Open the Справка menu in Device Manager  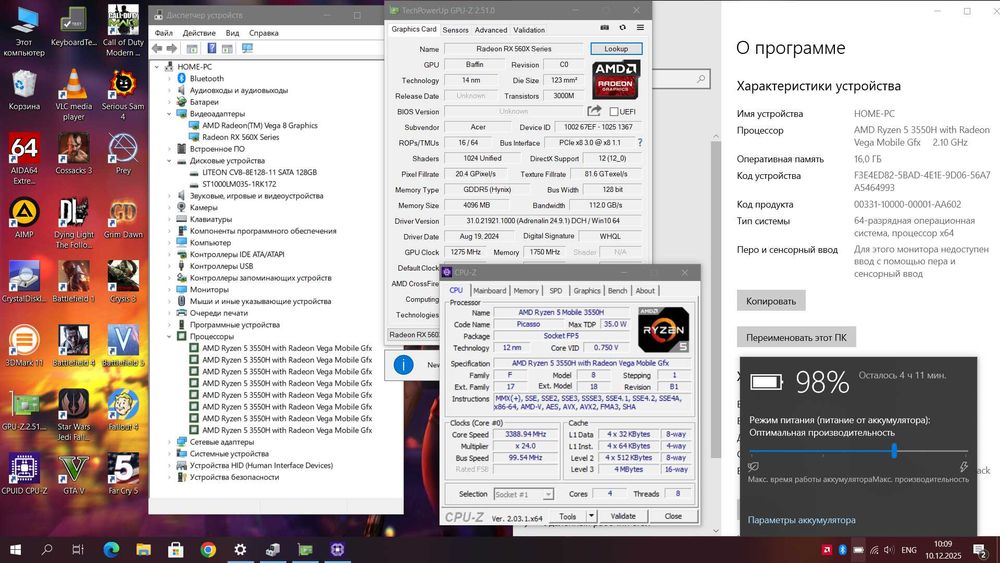(263, 33)
